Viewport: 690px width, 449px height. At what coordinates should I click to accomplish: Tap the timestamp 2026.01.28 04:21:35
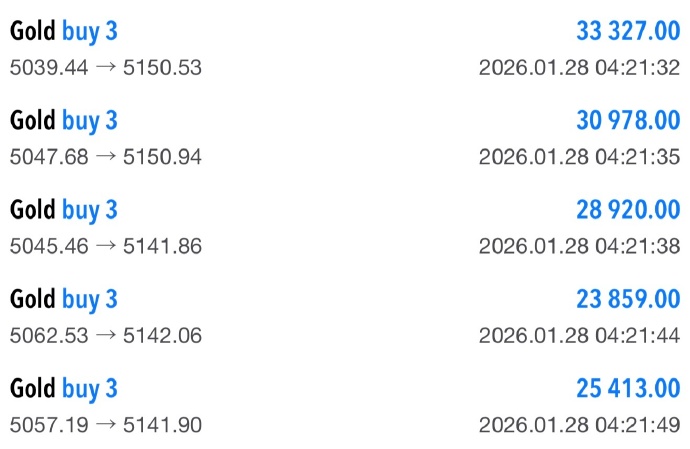point(579,157)
